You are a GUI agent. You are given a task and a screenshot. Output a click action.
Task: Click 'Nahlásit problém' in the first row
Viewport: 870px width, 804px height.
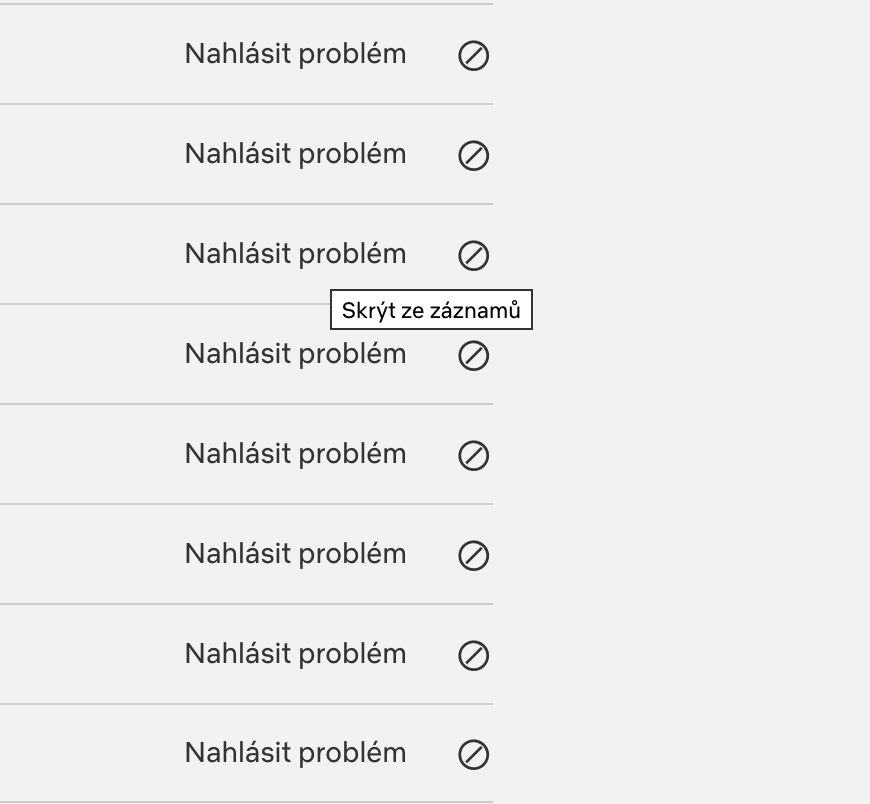point(295,54)
